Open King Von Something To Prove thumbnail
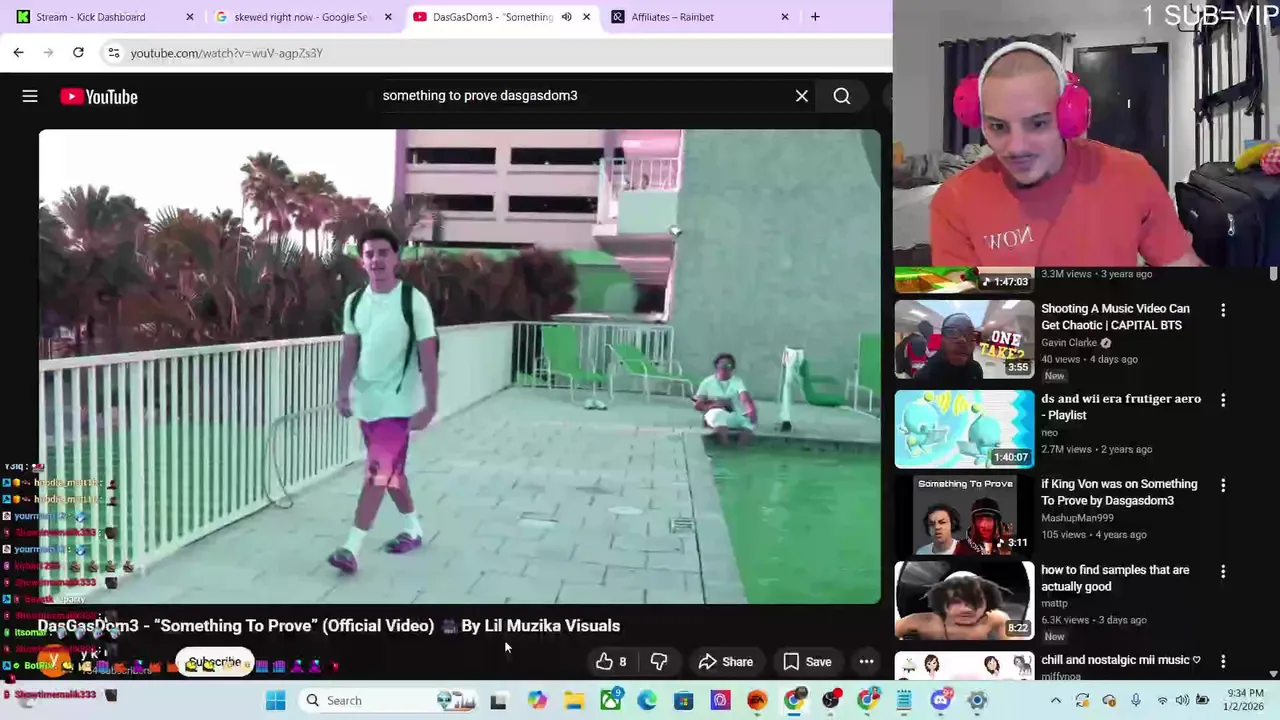1280x720 pixels. point(964,514)
